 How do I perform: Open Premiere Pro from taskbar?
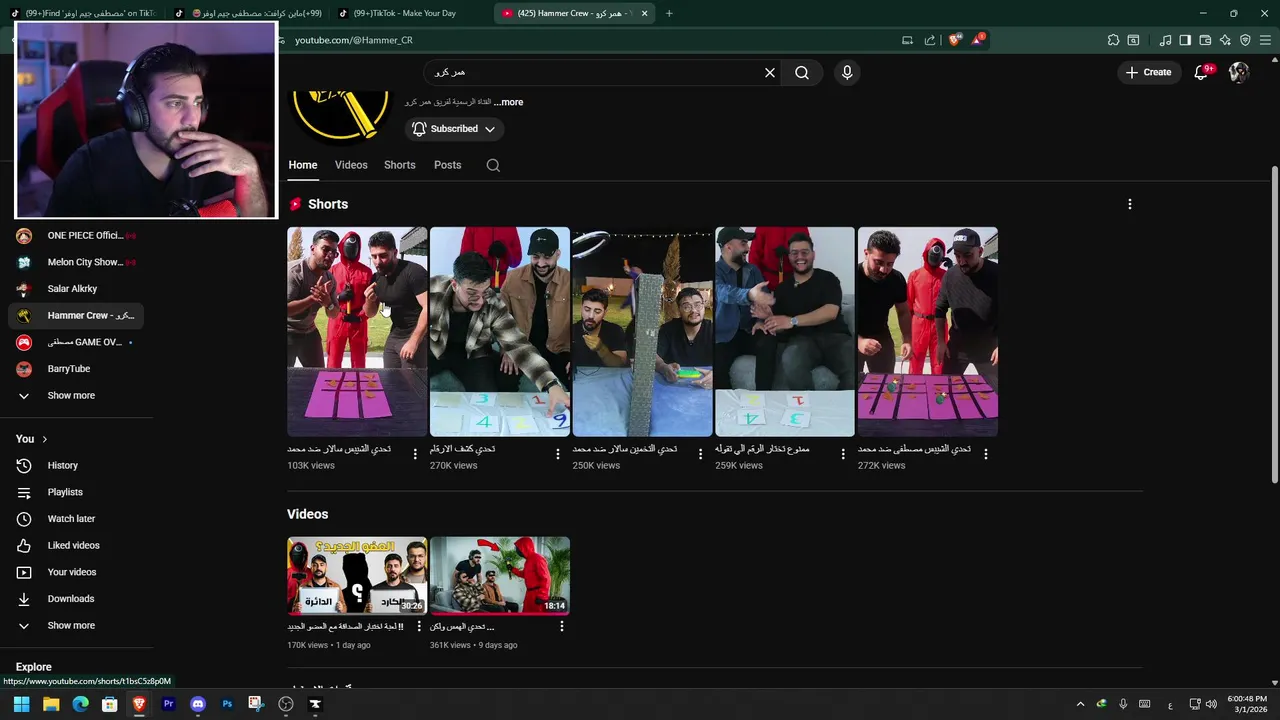(x=168, y=704)
